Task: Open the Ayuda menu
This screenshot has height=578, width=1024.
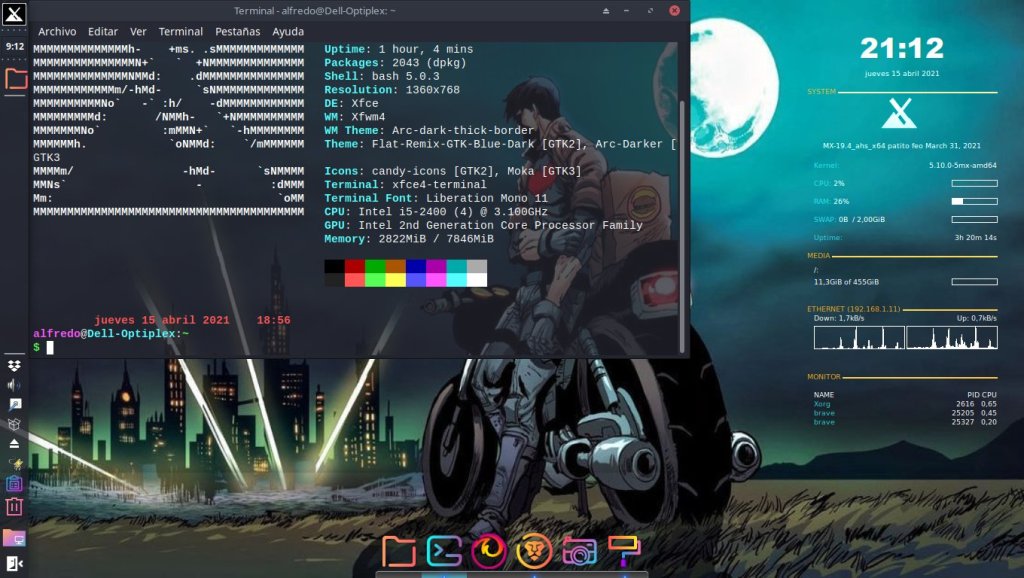Action: tap(288, 32)
